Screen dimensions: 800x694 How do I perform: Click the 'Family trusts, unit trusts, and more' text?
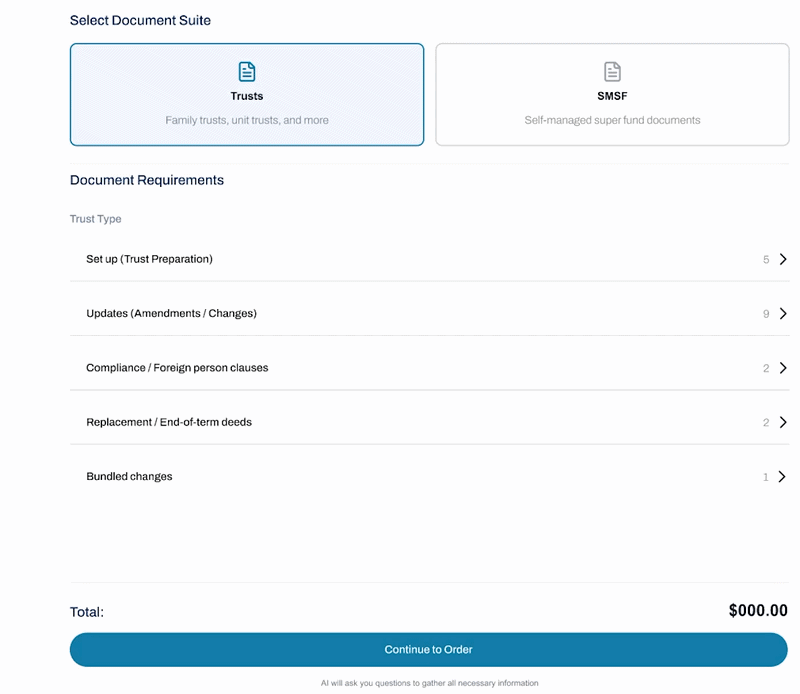click(247, 120)
